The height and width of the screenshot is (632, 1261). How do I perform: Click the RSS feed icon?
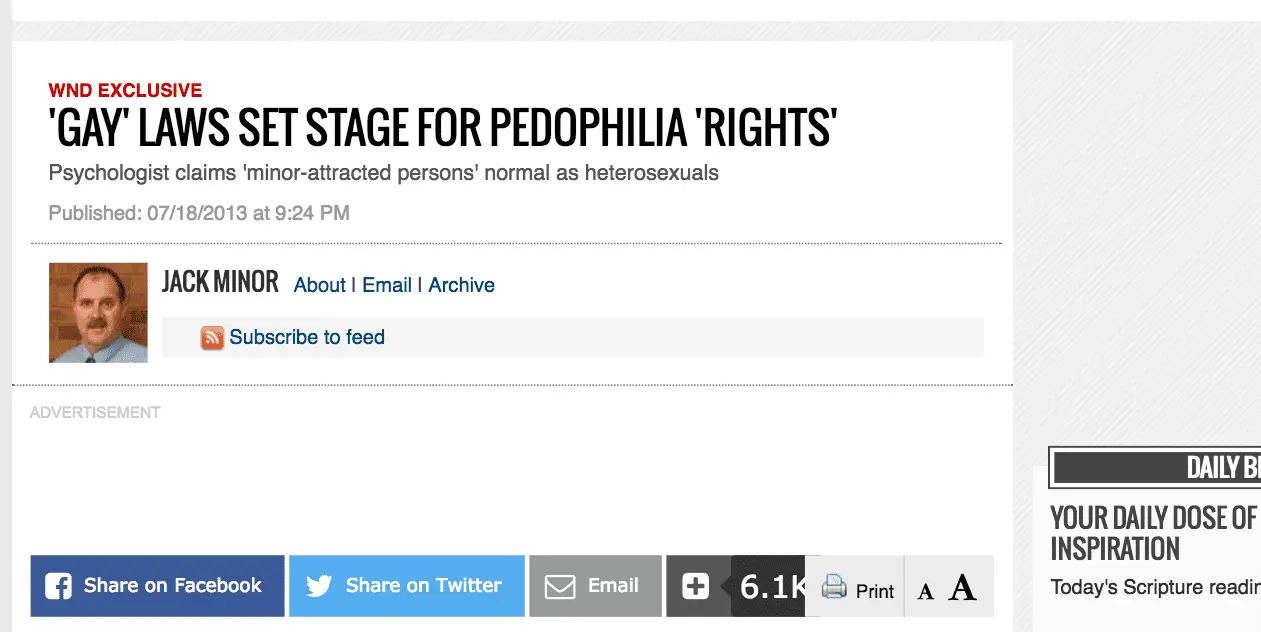point(212,338)
